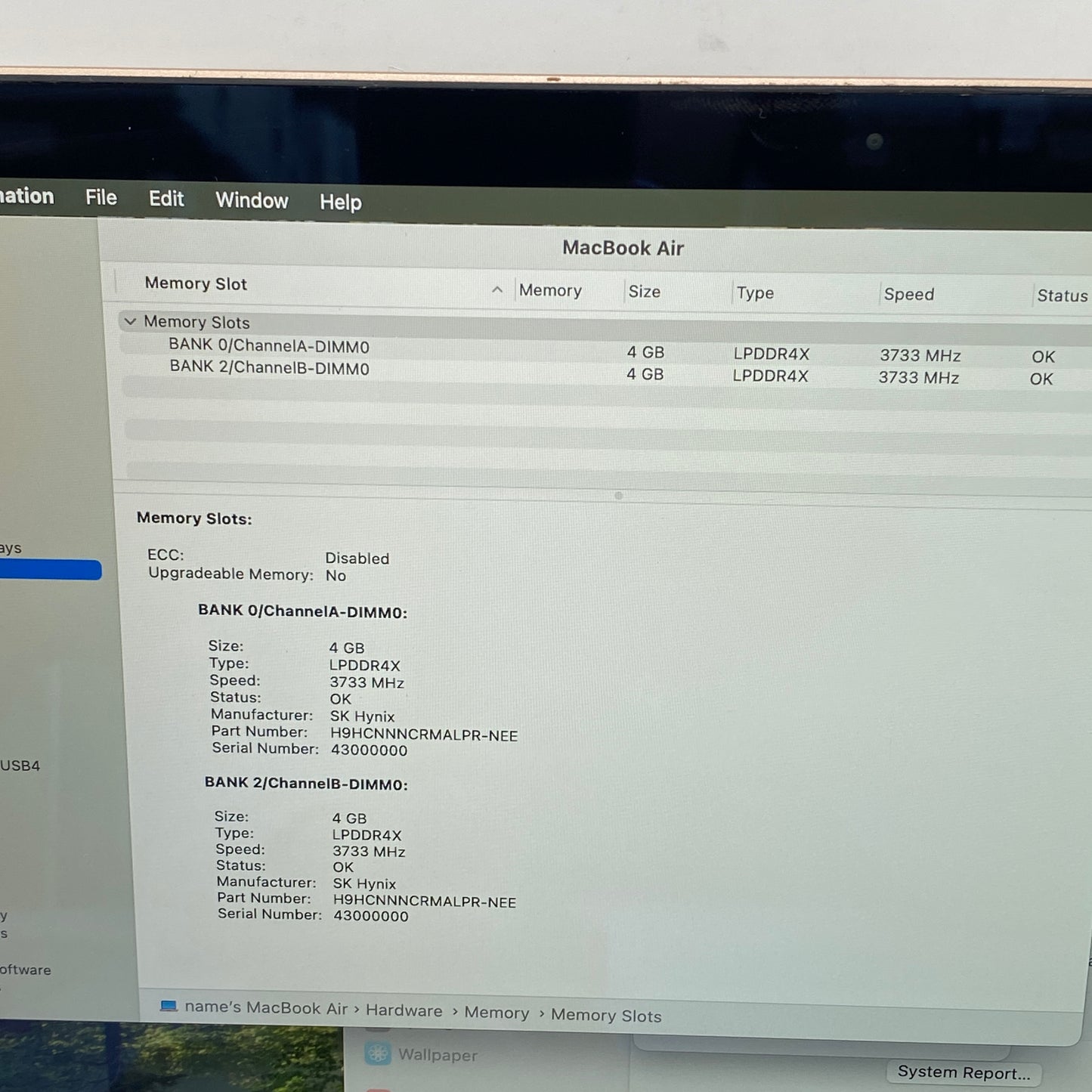Click 3733 MHz speed in BANK 0 row
The height and width of the screenshot is (1092, 1092).
click(x=920, y=355)
